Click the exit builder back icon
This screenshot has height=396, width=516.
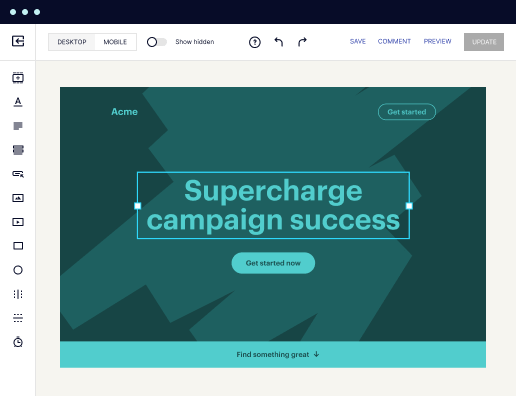(18, 41)
